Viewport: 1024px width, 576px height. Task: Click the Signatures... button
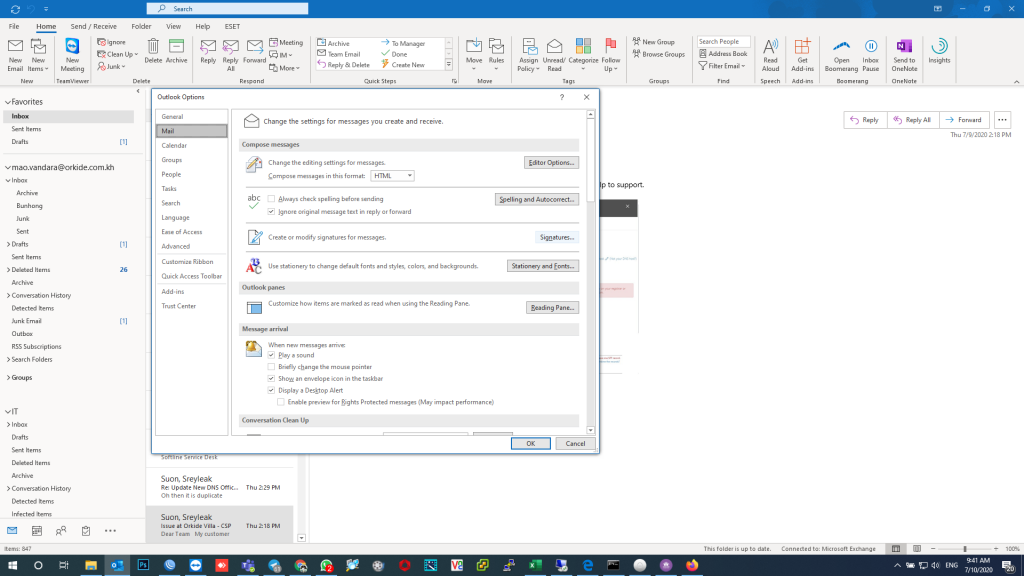tap(557, 237)
